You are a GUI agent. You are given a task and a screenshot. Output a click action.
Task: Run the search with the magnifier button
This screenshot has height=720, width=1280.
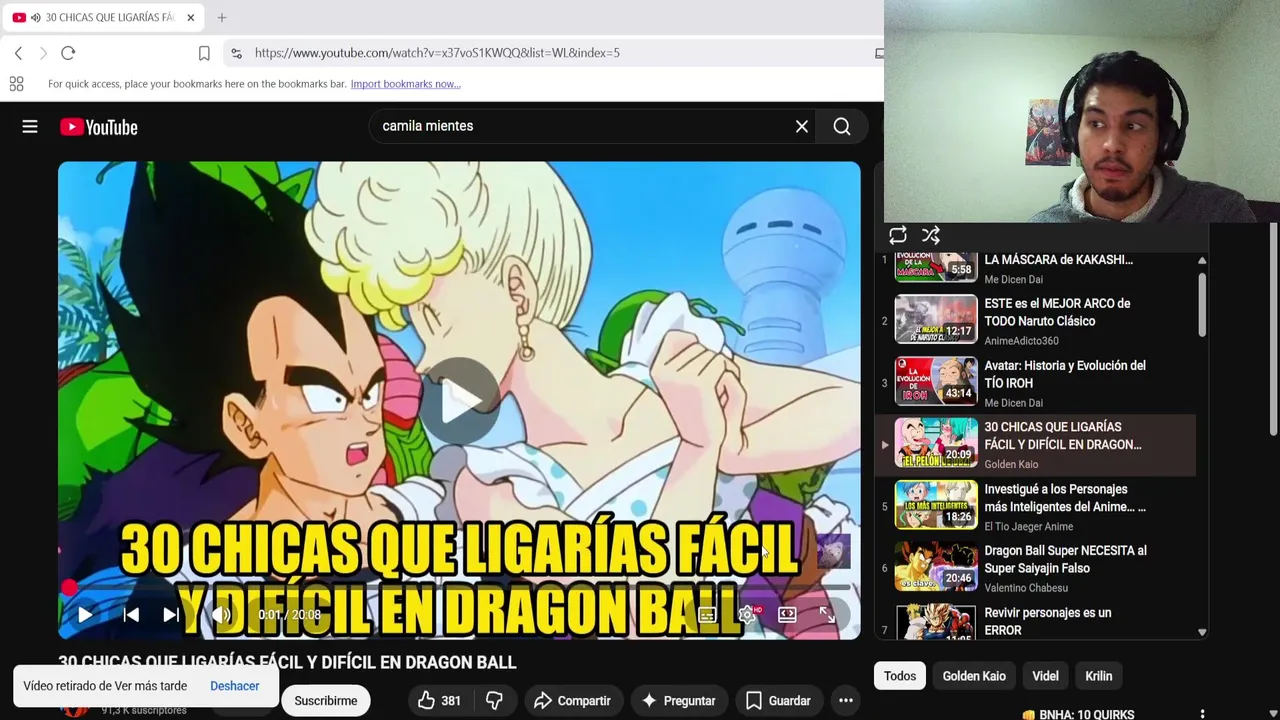point(842,126)
